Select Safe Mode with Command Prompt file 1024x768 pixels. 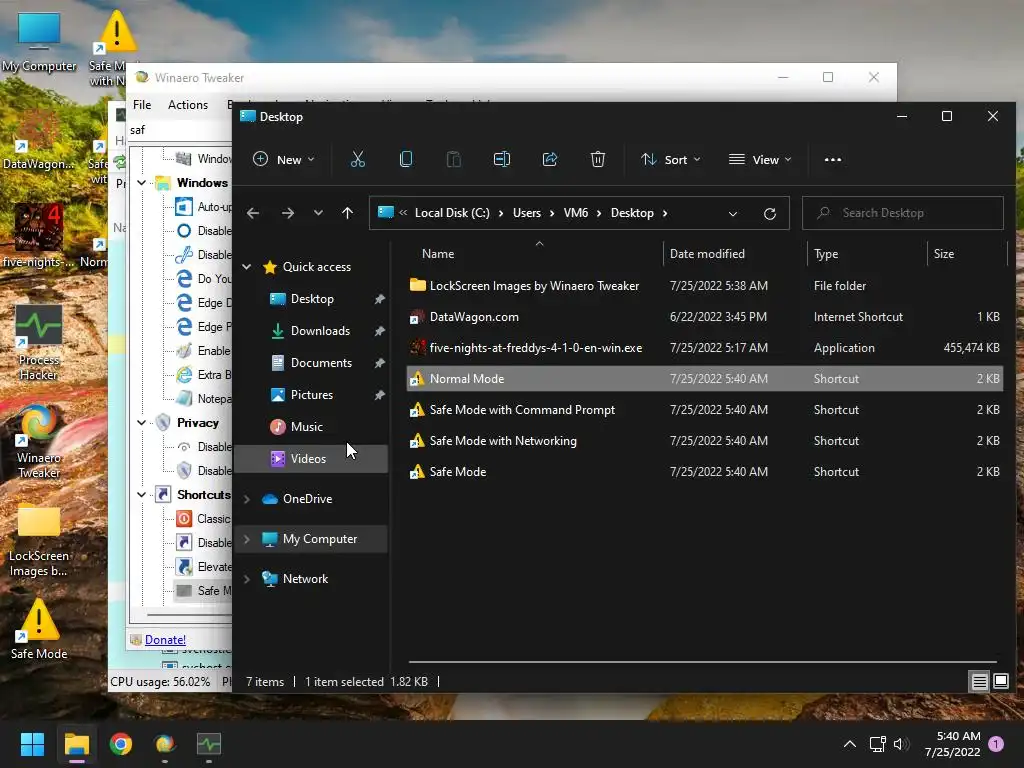(704, 410)
